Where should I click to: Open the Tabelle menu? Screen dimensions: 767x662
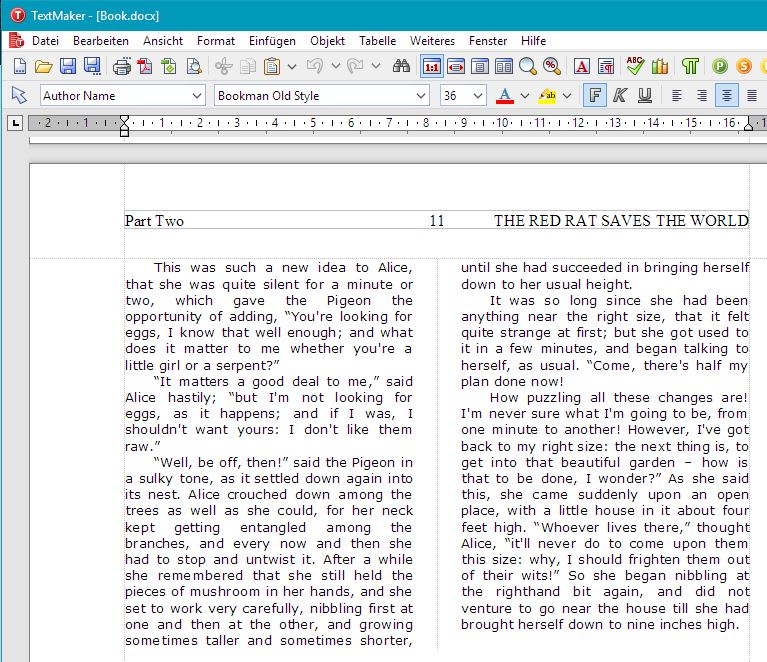pos(377,41)
